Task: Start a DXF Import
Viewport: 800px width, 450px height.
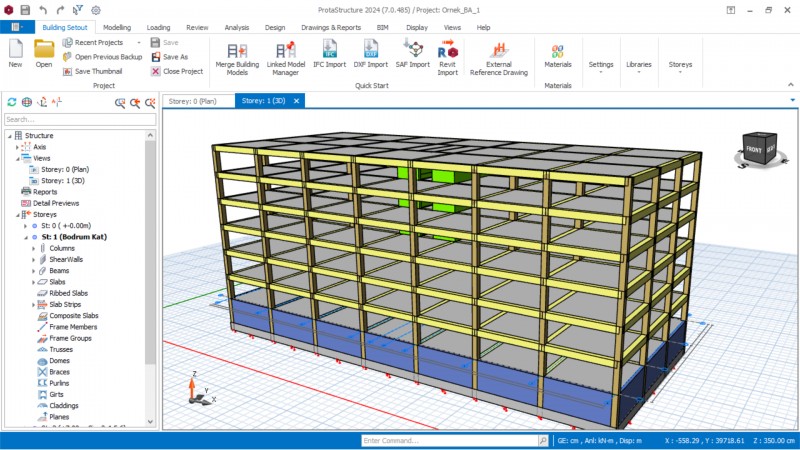Action: 370,50
